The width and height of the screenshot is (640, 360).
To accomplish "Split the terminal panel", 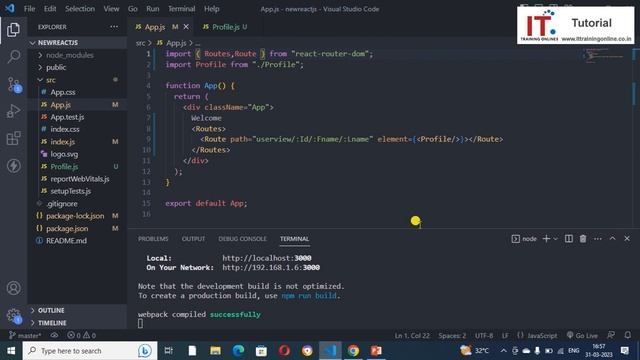I will tap(569, 239).
